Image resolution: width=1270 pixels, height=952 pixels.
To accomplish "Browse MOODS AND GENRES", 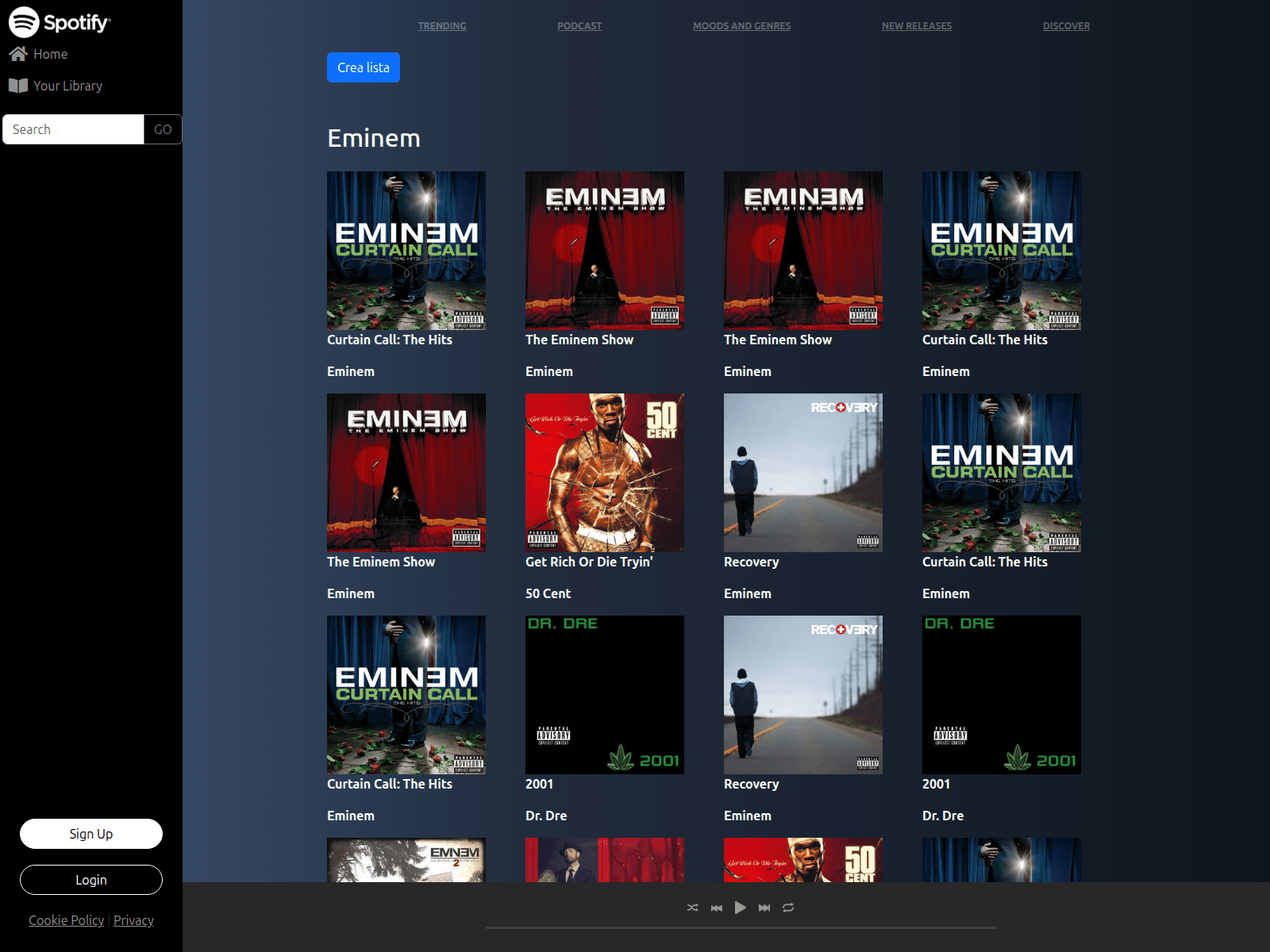I will (741, 25).
